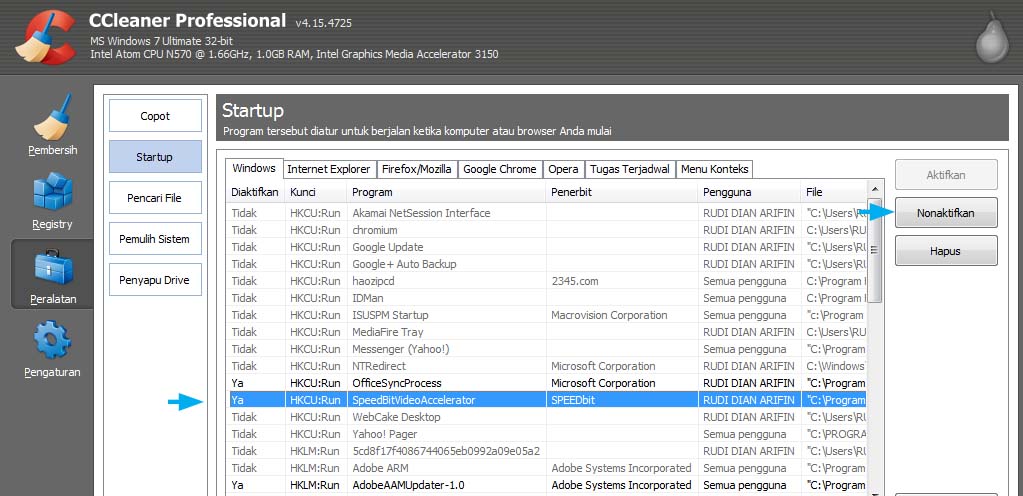1023x496 pixels.
Task: Select the NTRedirect entry
Action: [x=547, y=365]
